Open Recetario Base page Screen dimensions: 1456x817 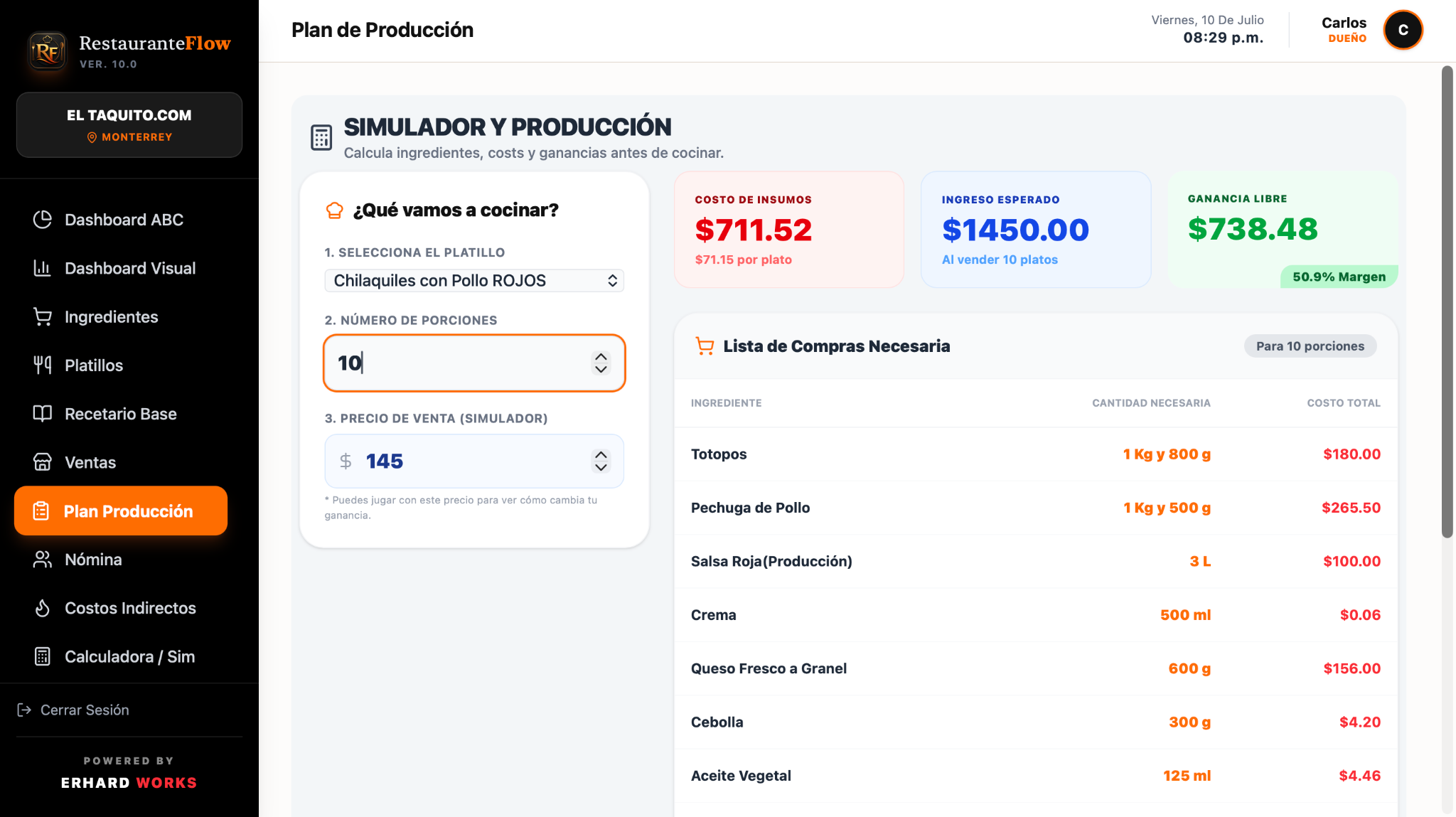click(121, 414)
